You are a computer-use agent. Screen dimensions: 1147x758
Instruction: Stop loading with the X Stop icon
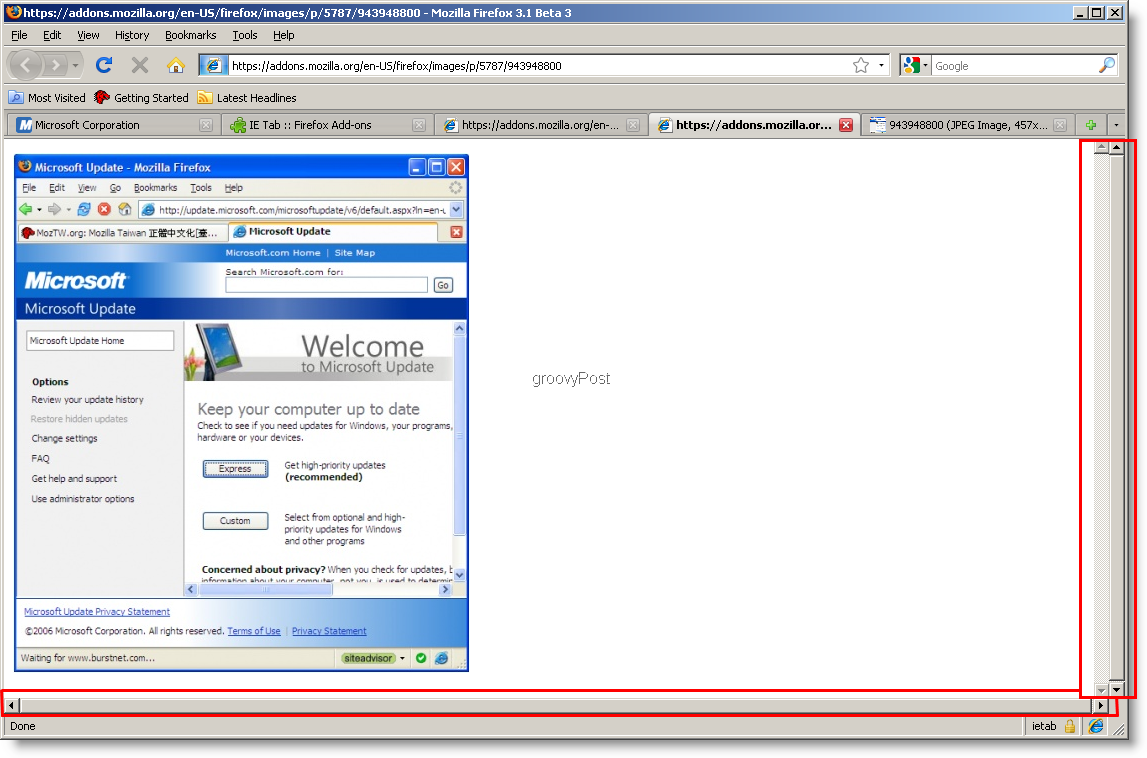(x=140, y=65)
